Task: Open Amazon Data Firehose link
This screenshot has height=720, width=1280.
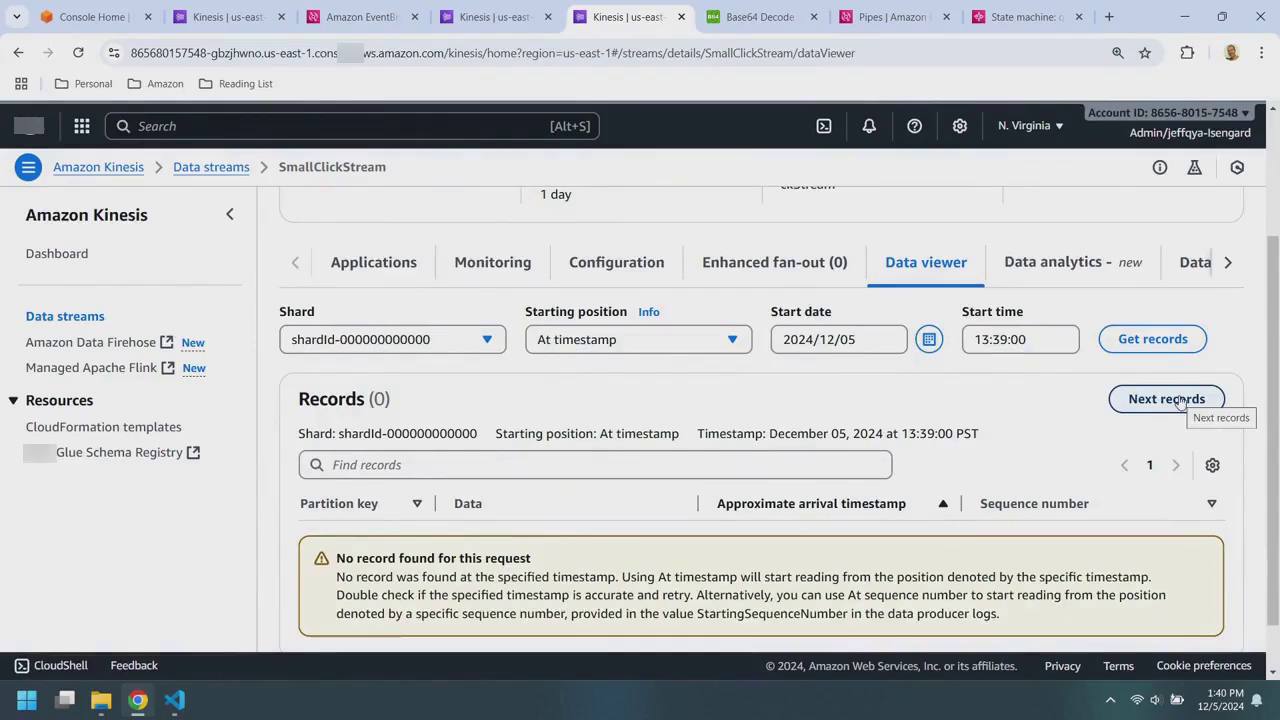Action: (x=99, y=342)
